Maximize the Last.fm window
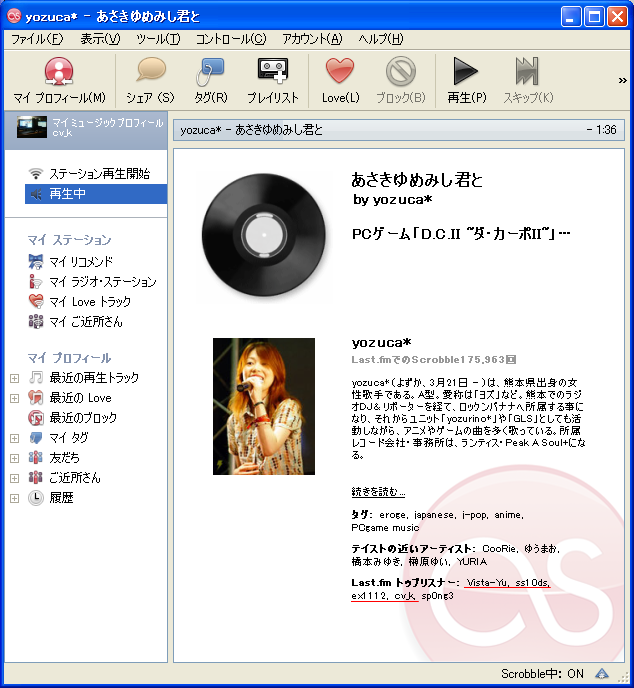Viewport: 634px width, 688px height. tap(594, 17)
